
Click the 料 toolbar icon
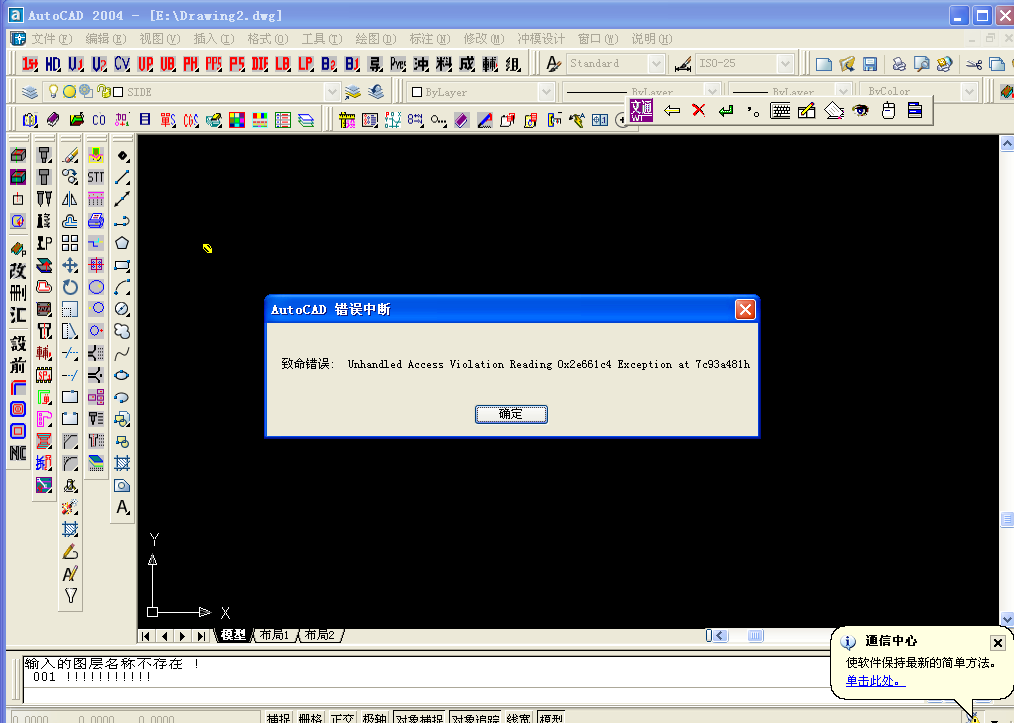444,64
